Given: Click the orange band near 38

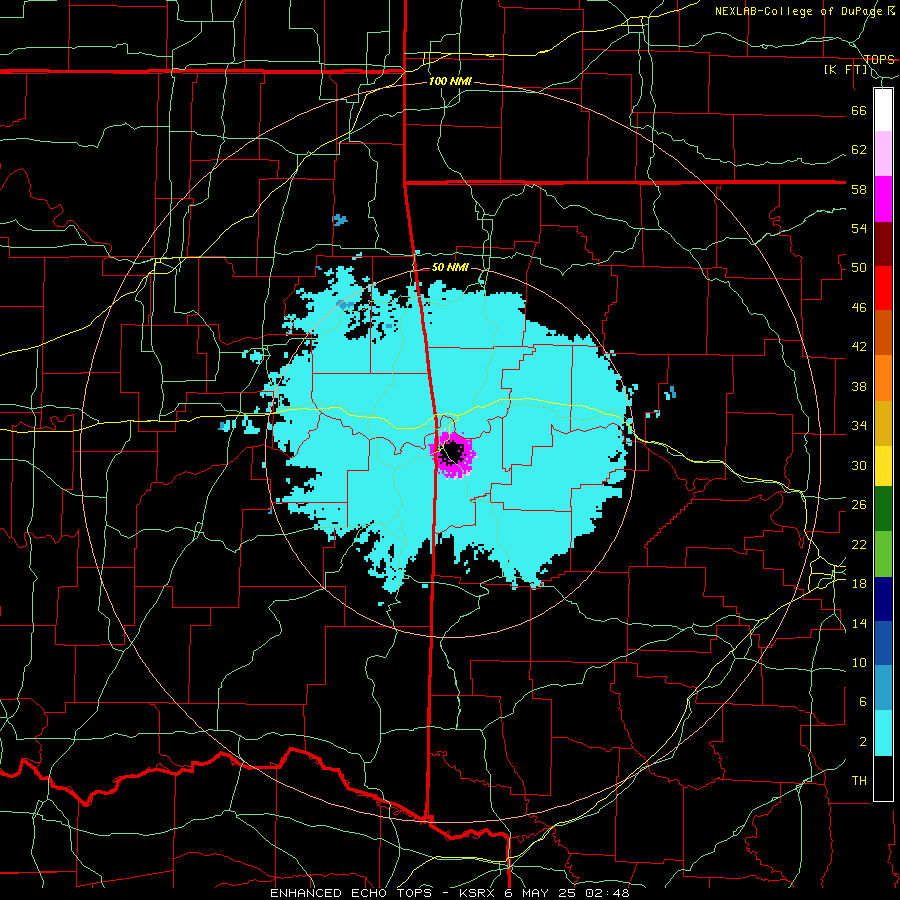Looking at the screenshot, I should coord(883,378).
